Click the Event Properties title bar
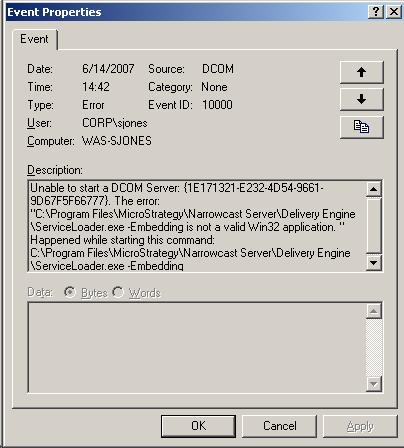The width and height of the screenshot is (404, 448). 187,12
